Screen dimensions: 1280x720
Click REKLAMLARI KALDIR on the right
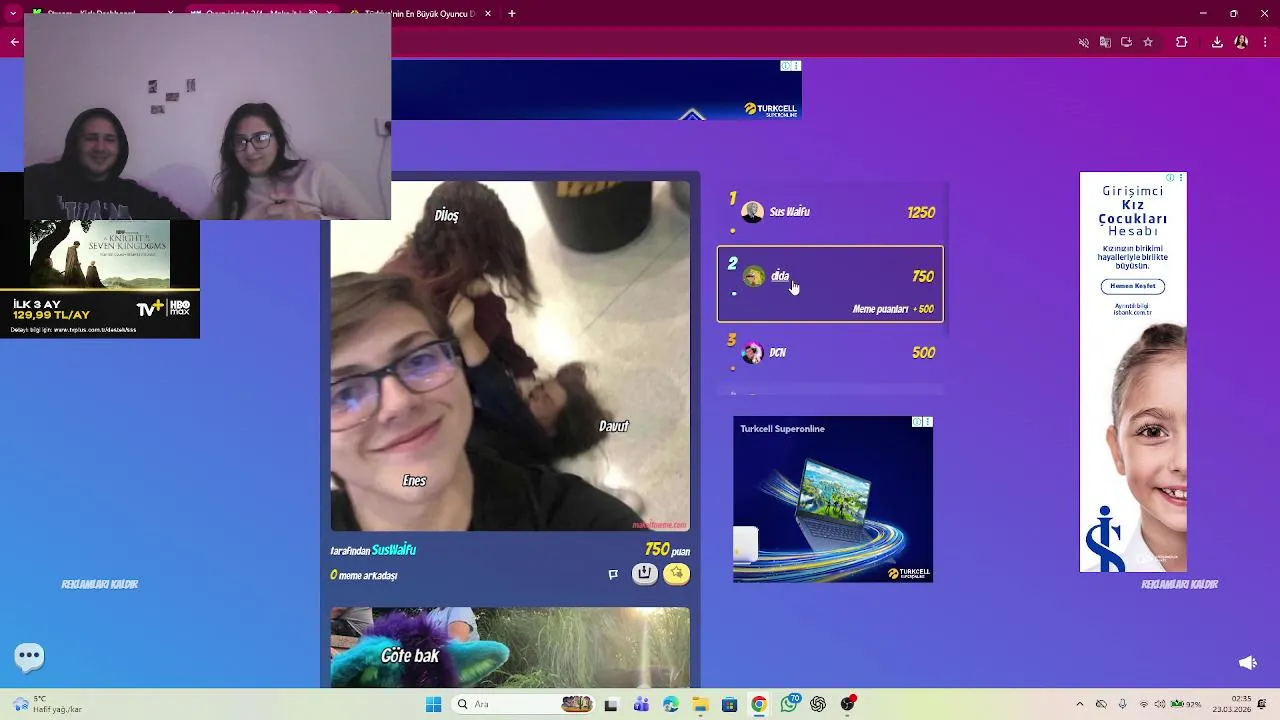pyautogui.click(x=1180, y=584)
